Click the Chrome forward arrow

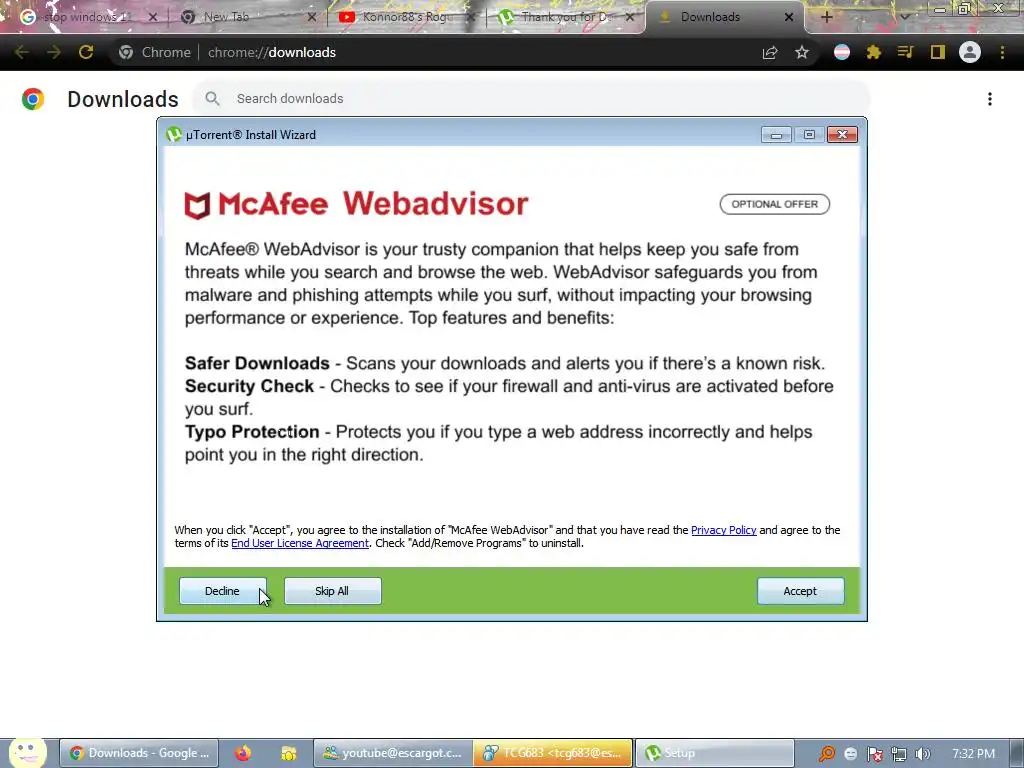(x=54, y=52)
